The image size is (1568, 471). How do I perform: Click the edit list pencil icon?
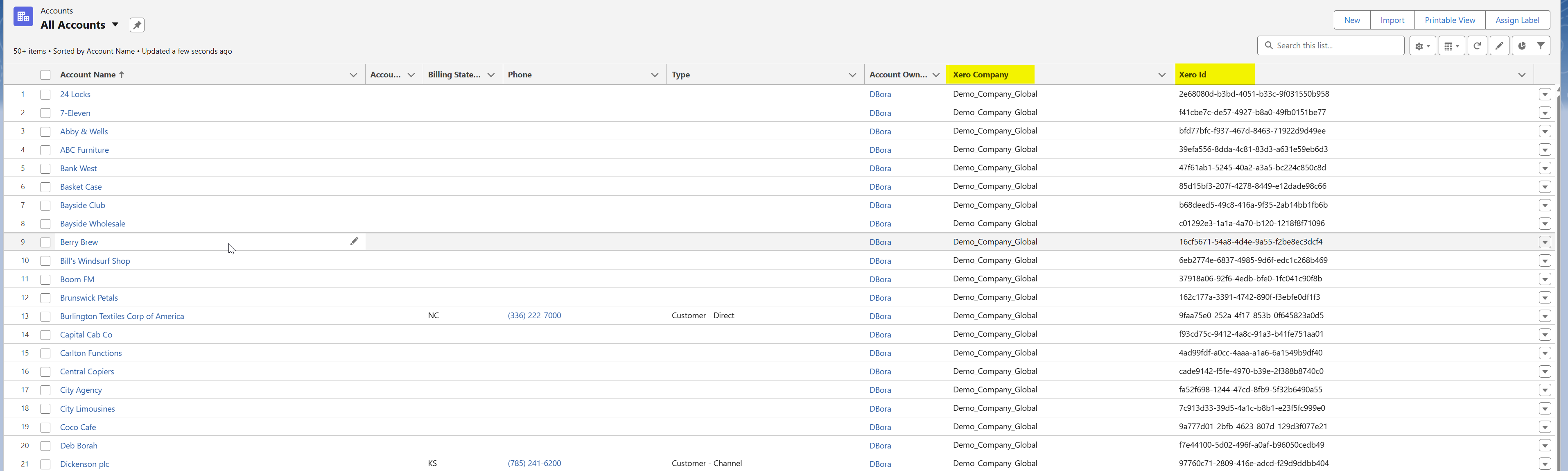[1499, 46]
